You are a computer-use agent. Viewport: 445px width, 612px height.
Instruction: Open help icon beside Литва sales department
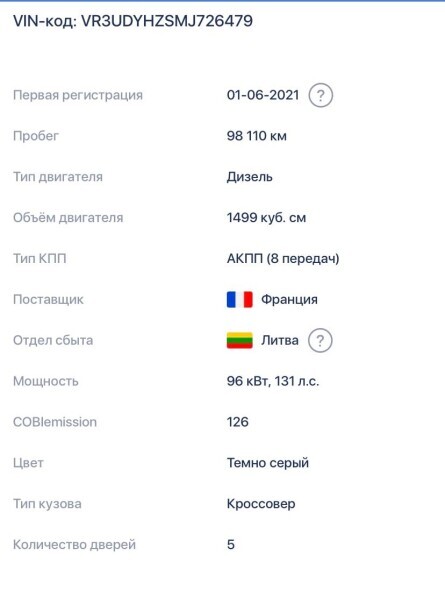(320, 340)
